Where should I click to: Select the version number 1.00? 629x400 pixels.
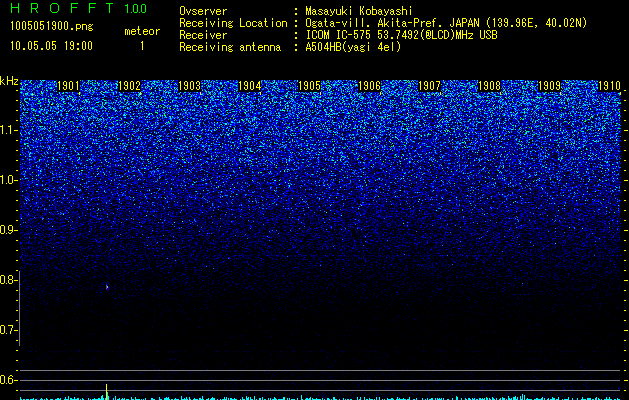(136, 8)
